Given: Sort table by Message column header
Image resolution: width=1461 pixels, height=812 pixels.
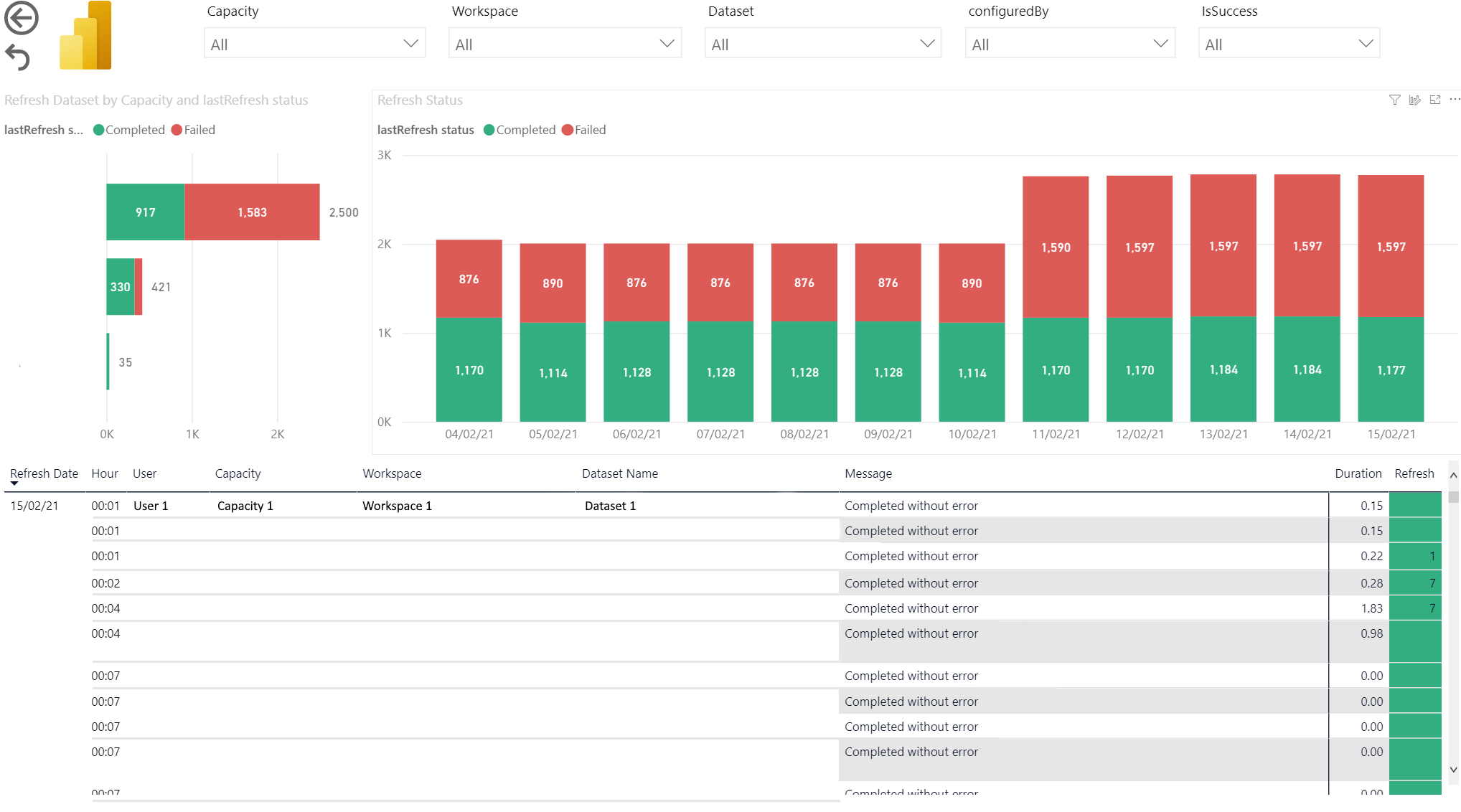Looking at the screenshot, I should tap(868, 473).
